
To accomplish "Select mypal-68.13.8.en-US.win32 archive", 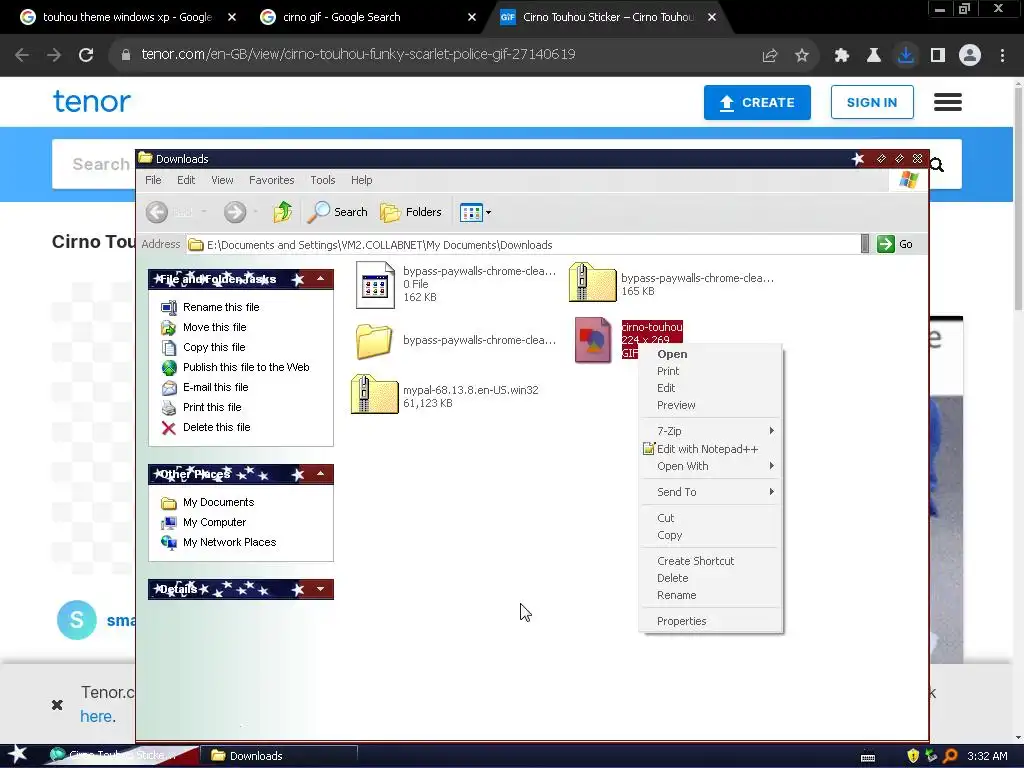I will coord(374,394).
